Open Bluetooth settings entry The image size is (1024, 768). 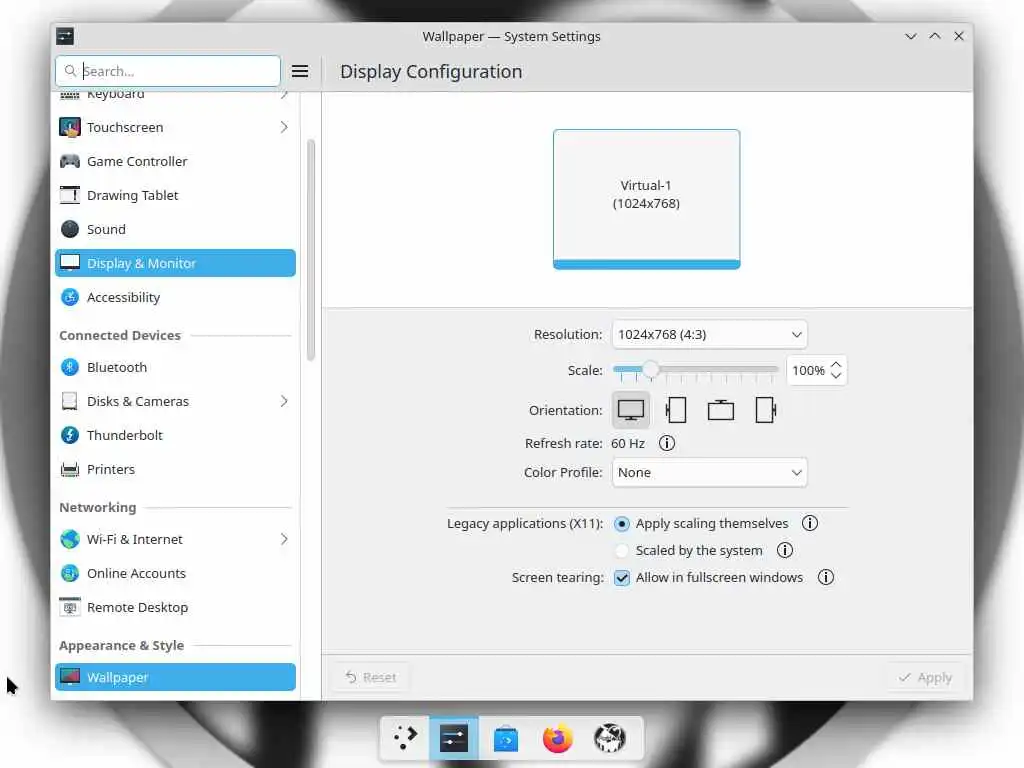[175, 367]
